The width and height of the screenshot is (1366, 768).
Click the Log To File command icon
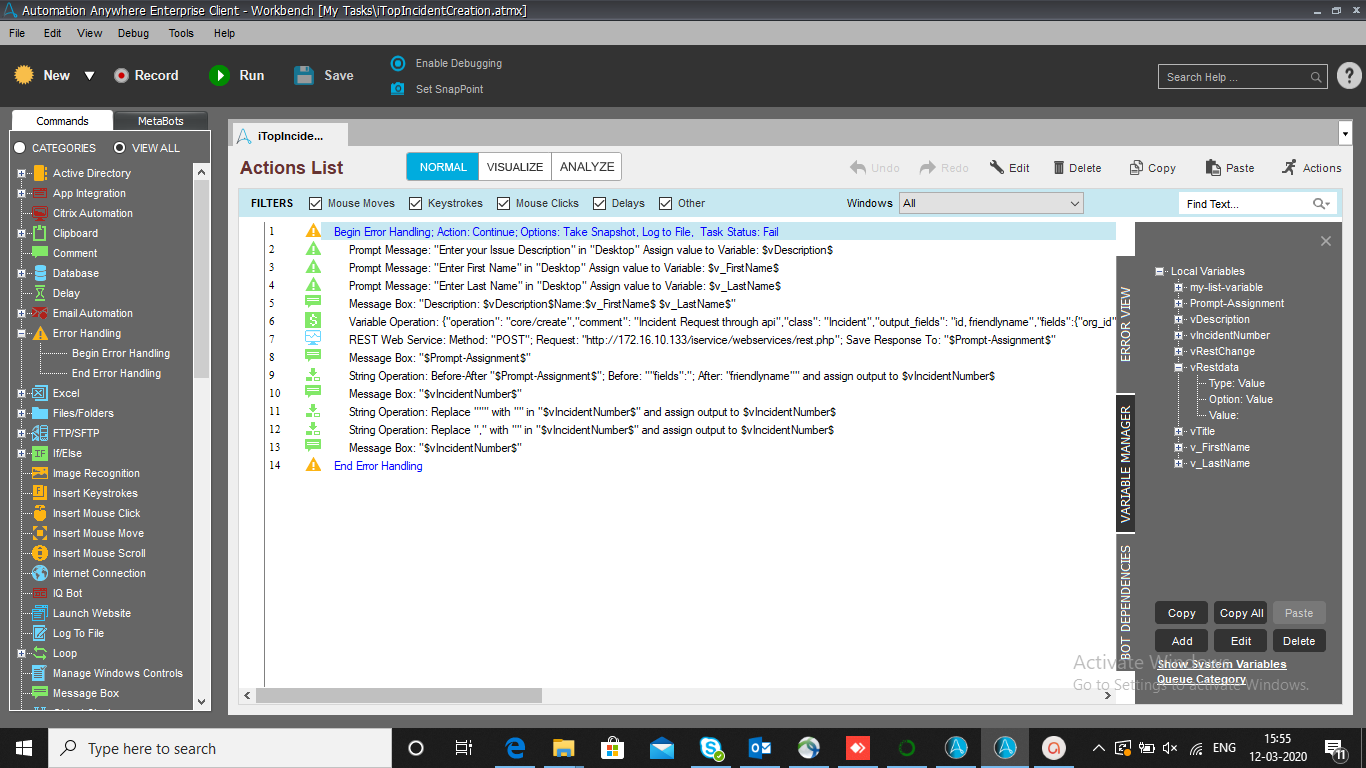[40, 633]
